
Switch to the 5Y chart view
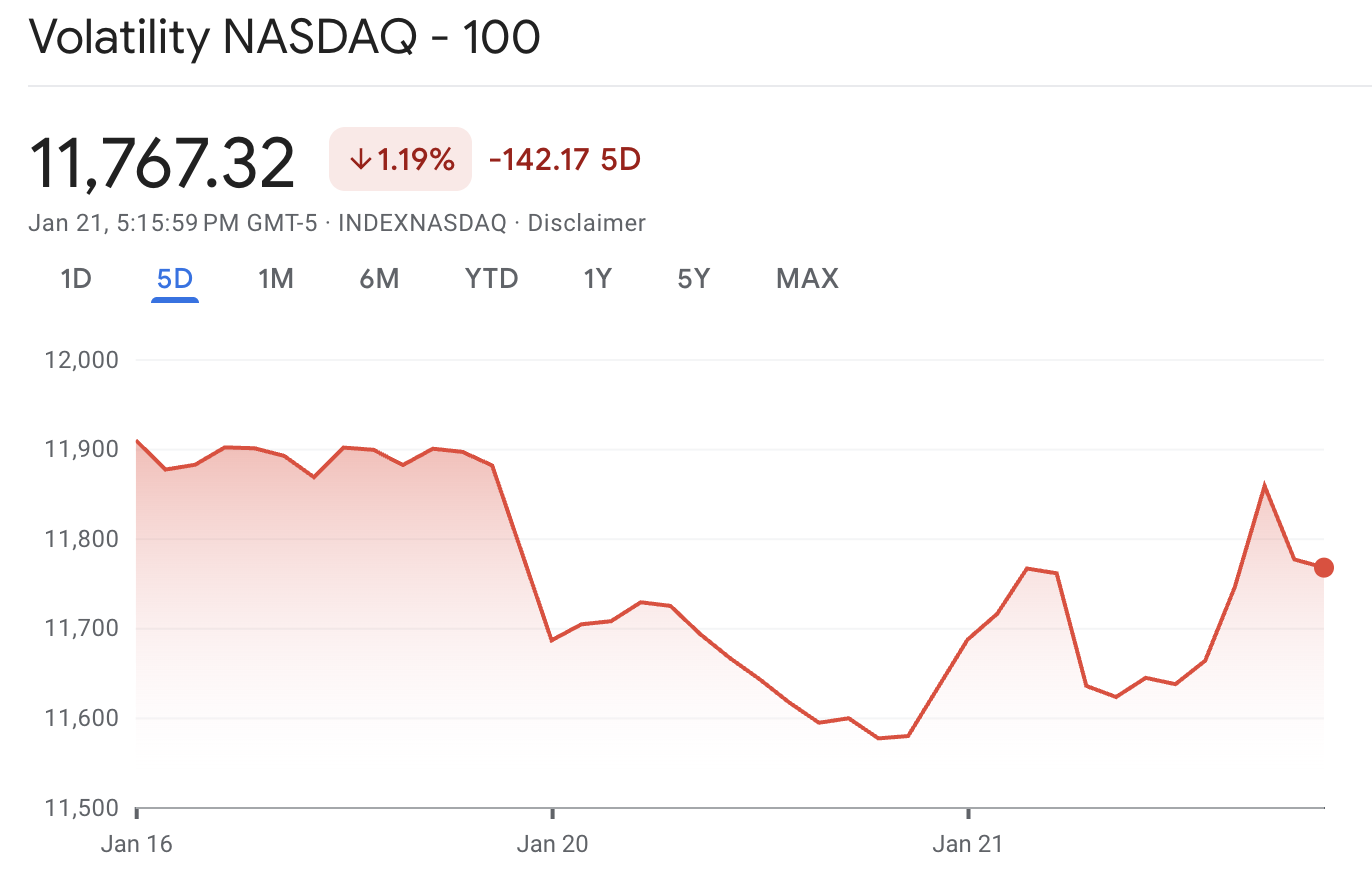693,279
